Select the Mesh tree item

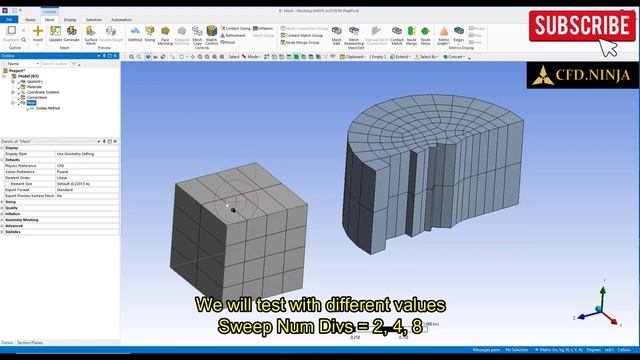[31, 103]
